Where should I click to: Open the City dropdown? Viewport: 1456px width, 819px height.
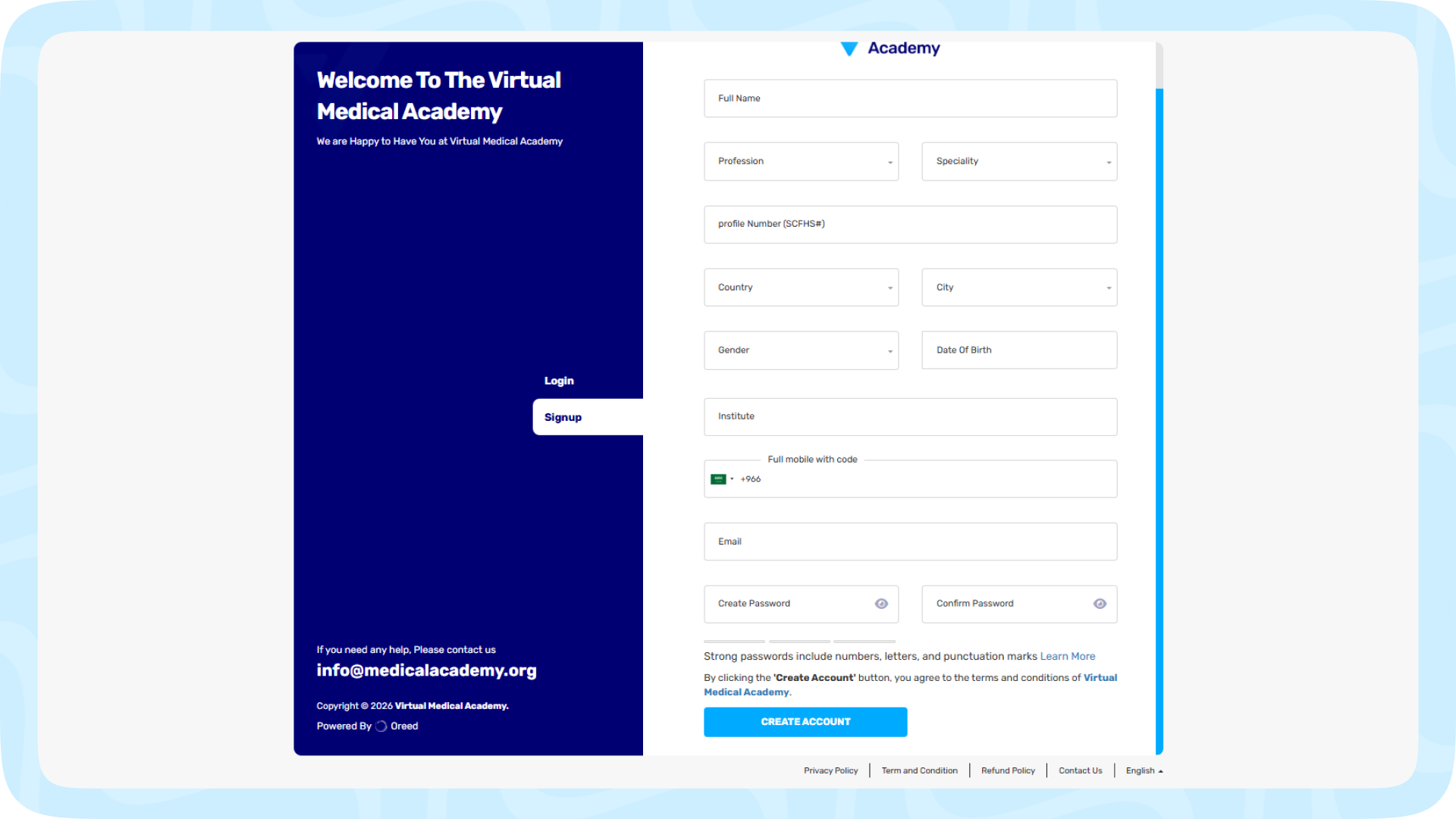pos(1019,287)
